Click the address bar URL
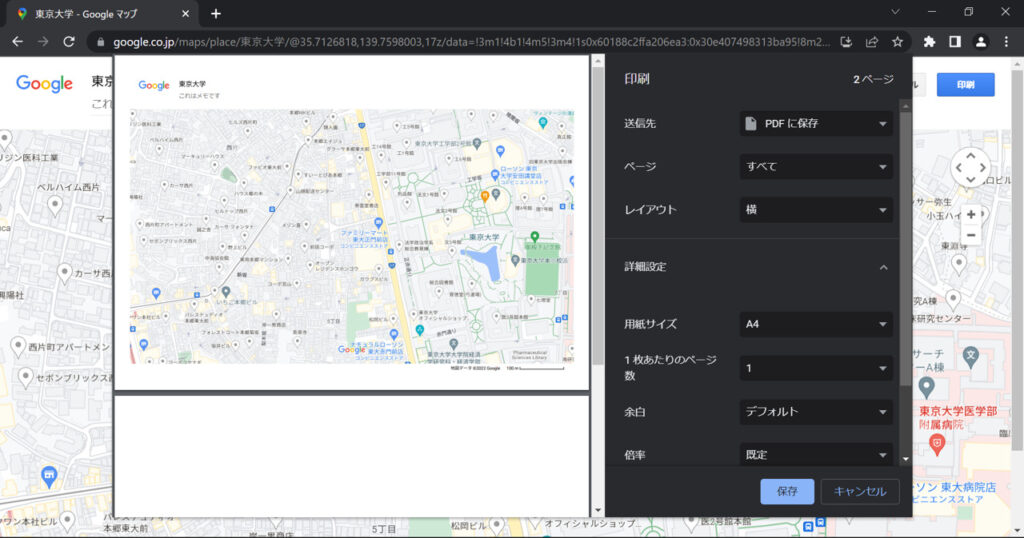The image size is (1024, 538). pyautogui.click(x=470, y=42)
